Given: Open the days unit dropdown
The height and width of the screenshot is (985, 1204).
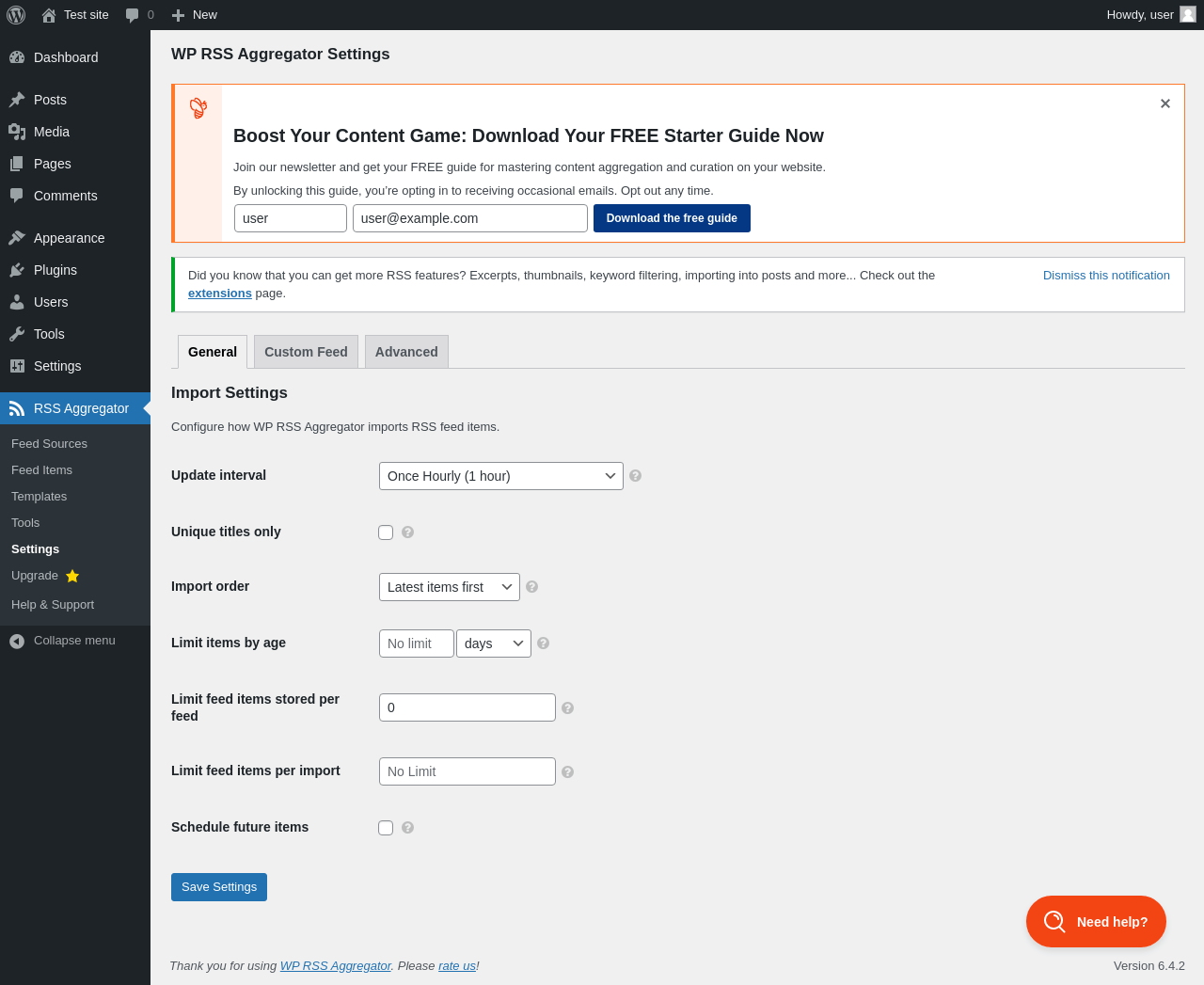Looking at the screenshot, I should tap(494, 643).
